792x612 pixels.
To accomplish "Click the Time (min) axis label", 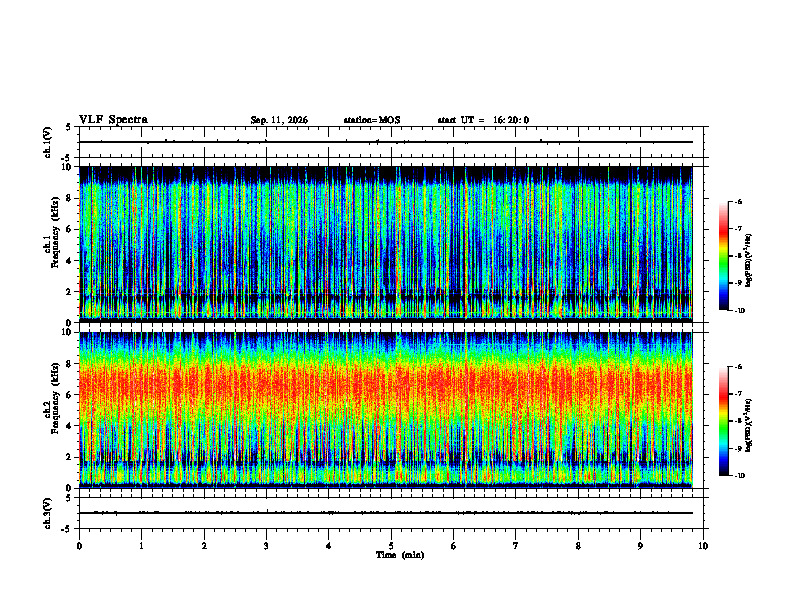I will [400, 555].
